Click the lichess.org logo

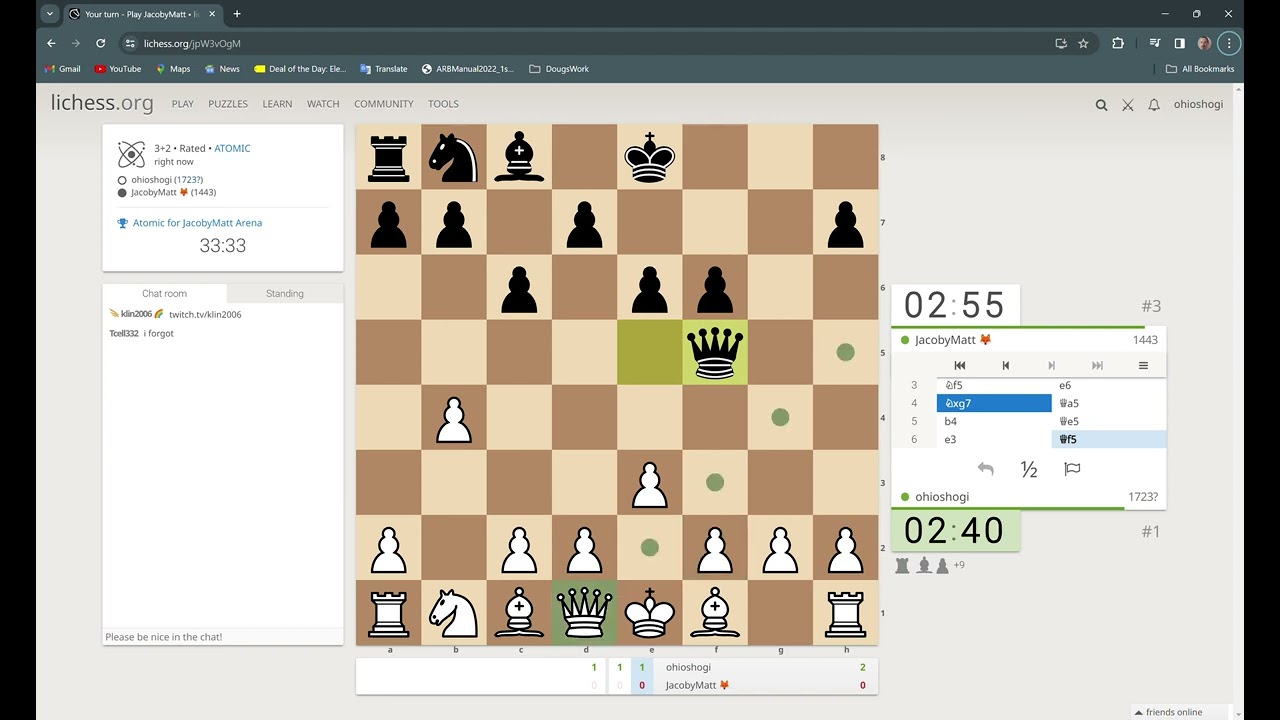102,103
